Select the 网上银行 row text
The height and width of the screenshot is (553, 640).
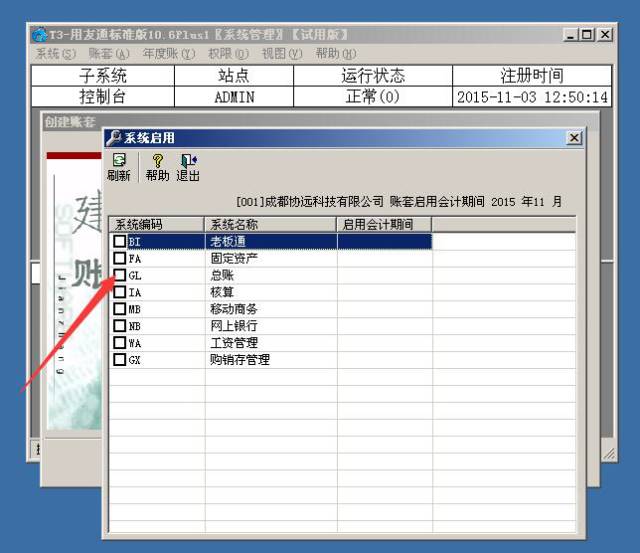(x=234, y=326)
